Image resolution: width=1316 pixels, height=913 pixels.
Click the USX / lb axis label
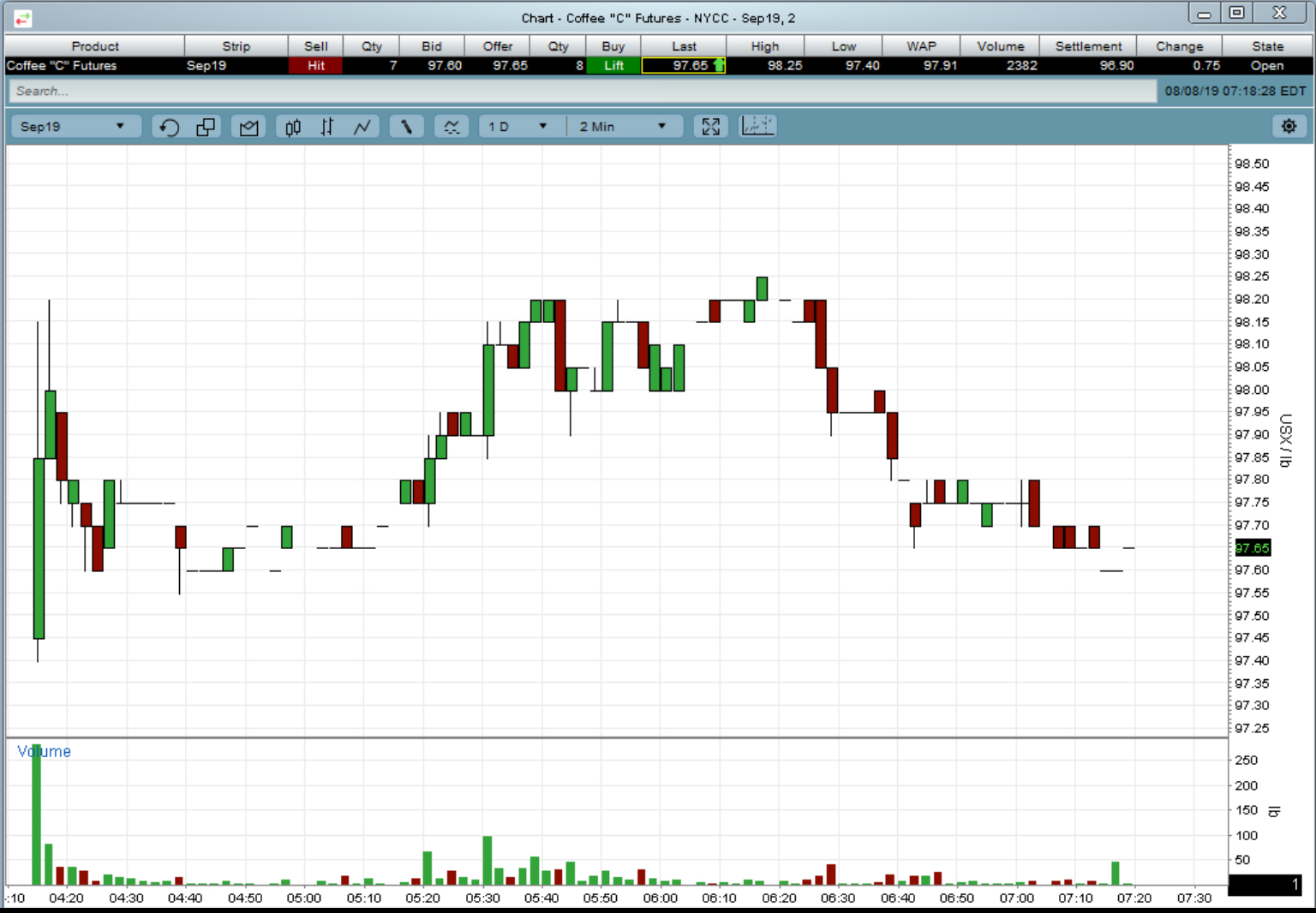tap(1284, 440)
